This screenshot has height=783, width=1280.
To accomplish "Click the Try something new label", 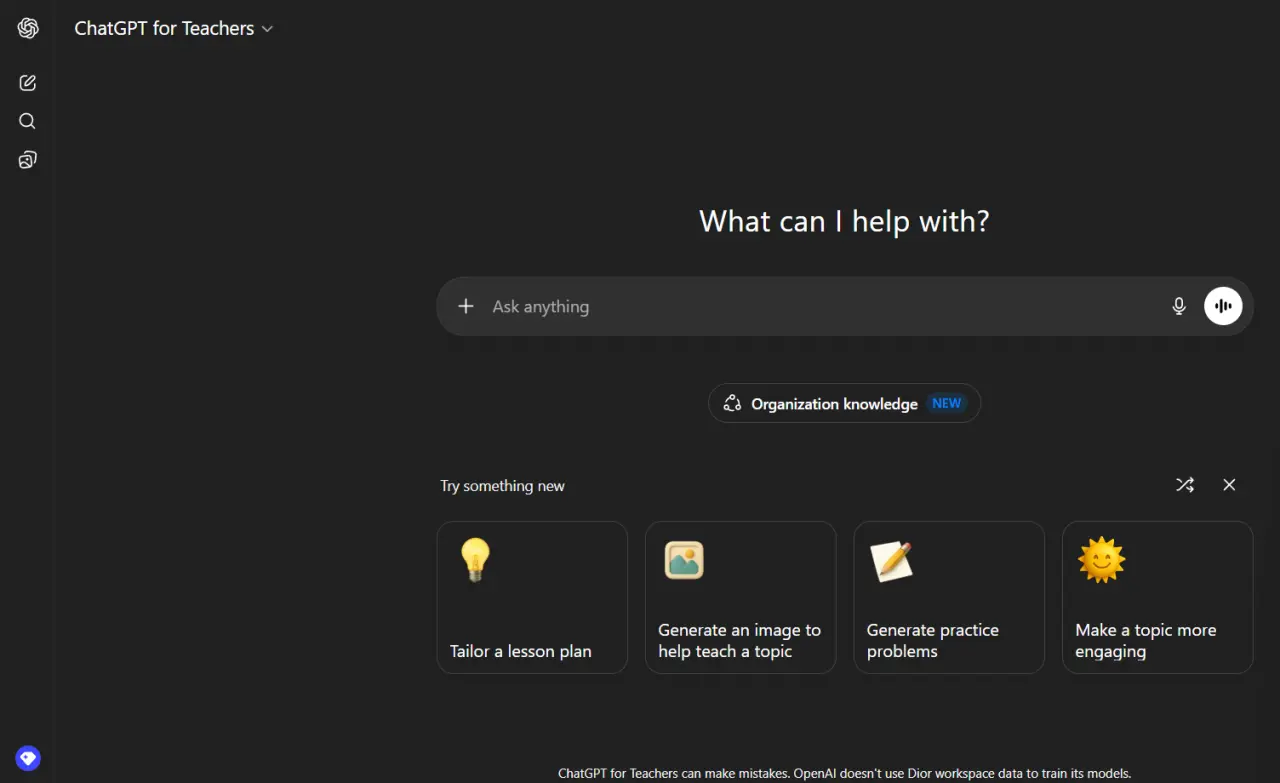I will pyautogui.click(x=503, y=486).
